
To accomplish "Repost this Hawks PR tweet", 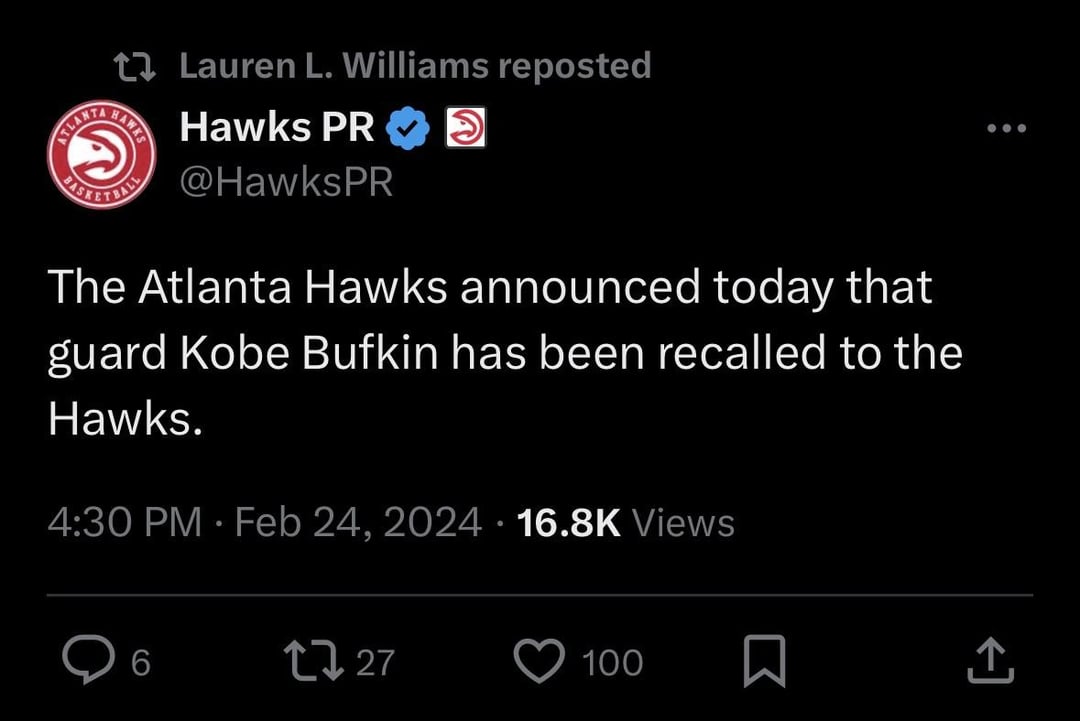I will [311, 661].
